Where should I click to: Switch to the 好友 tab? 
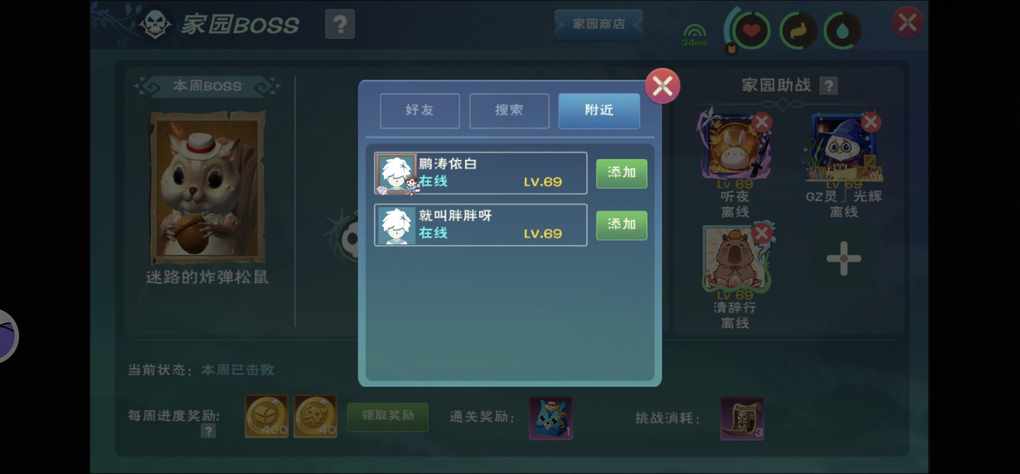420,111
